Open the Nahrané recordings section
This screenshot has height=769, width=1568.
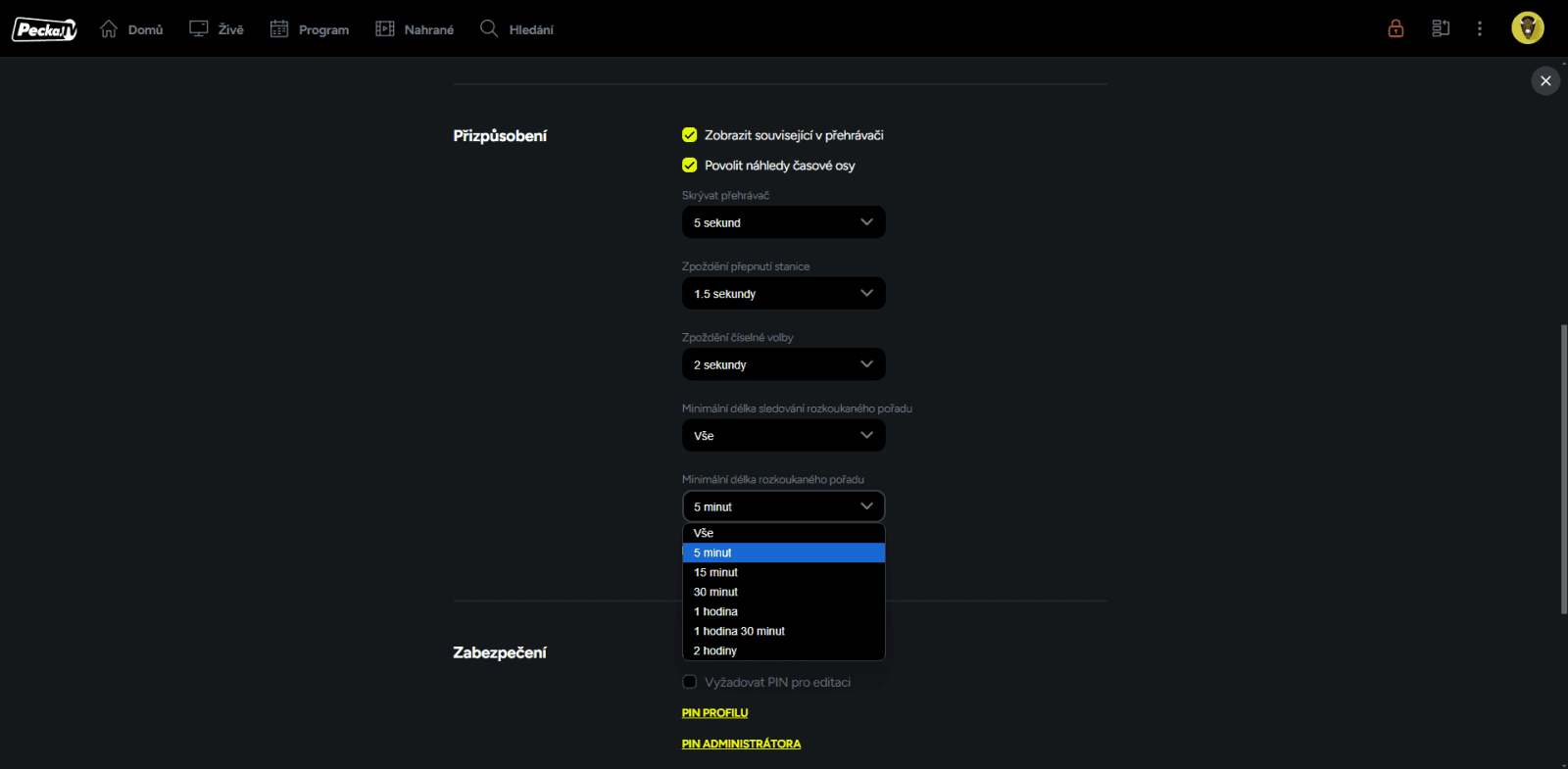415,29
